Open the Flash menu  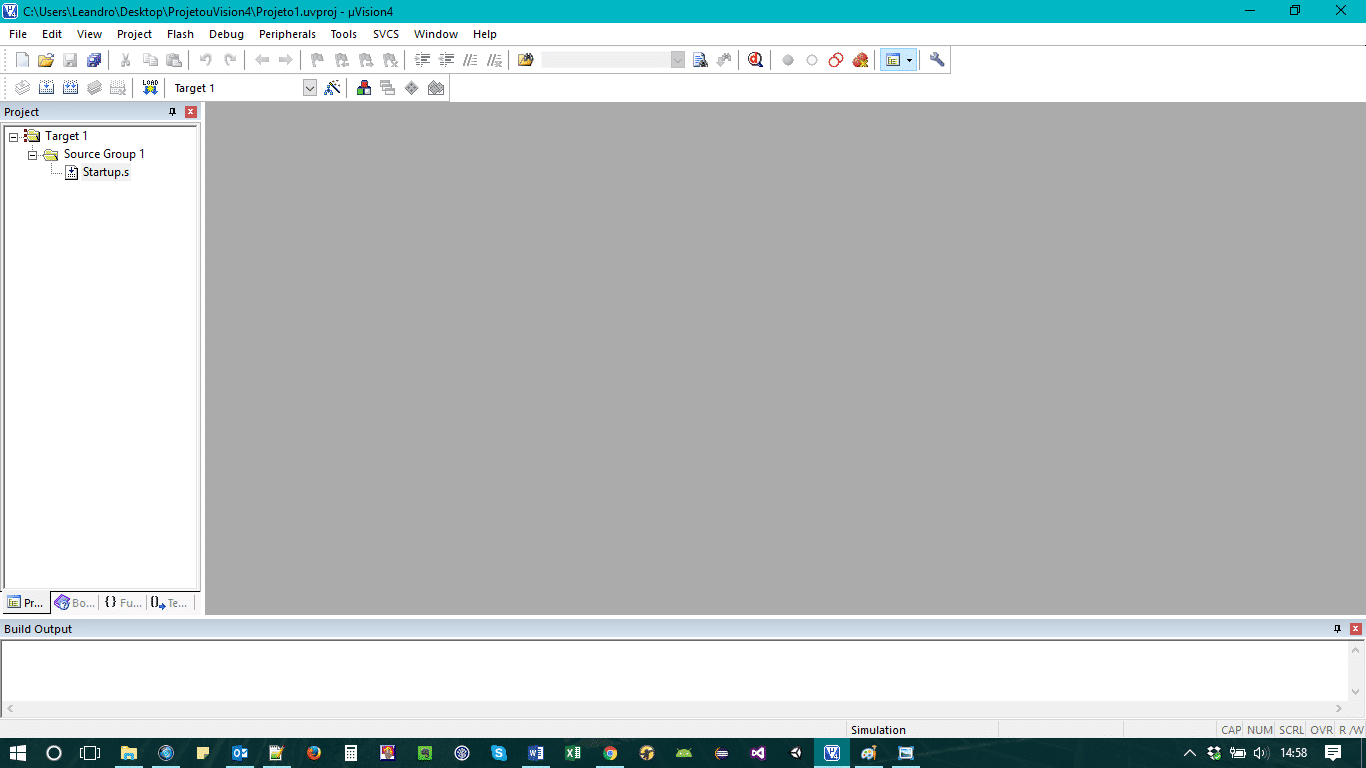click(x=180, y=34)
